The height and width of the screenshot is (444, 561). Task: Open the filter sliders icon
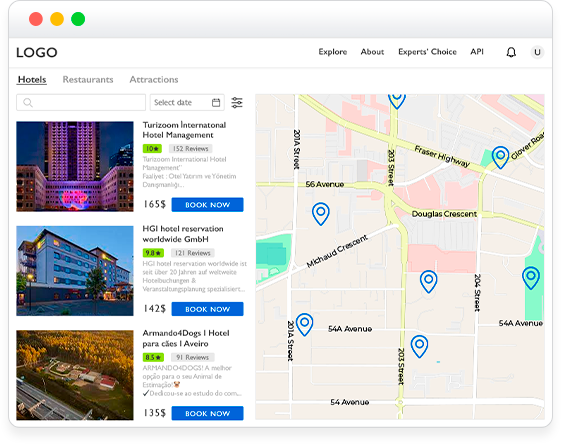tap(237, 103)
